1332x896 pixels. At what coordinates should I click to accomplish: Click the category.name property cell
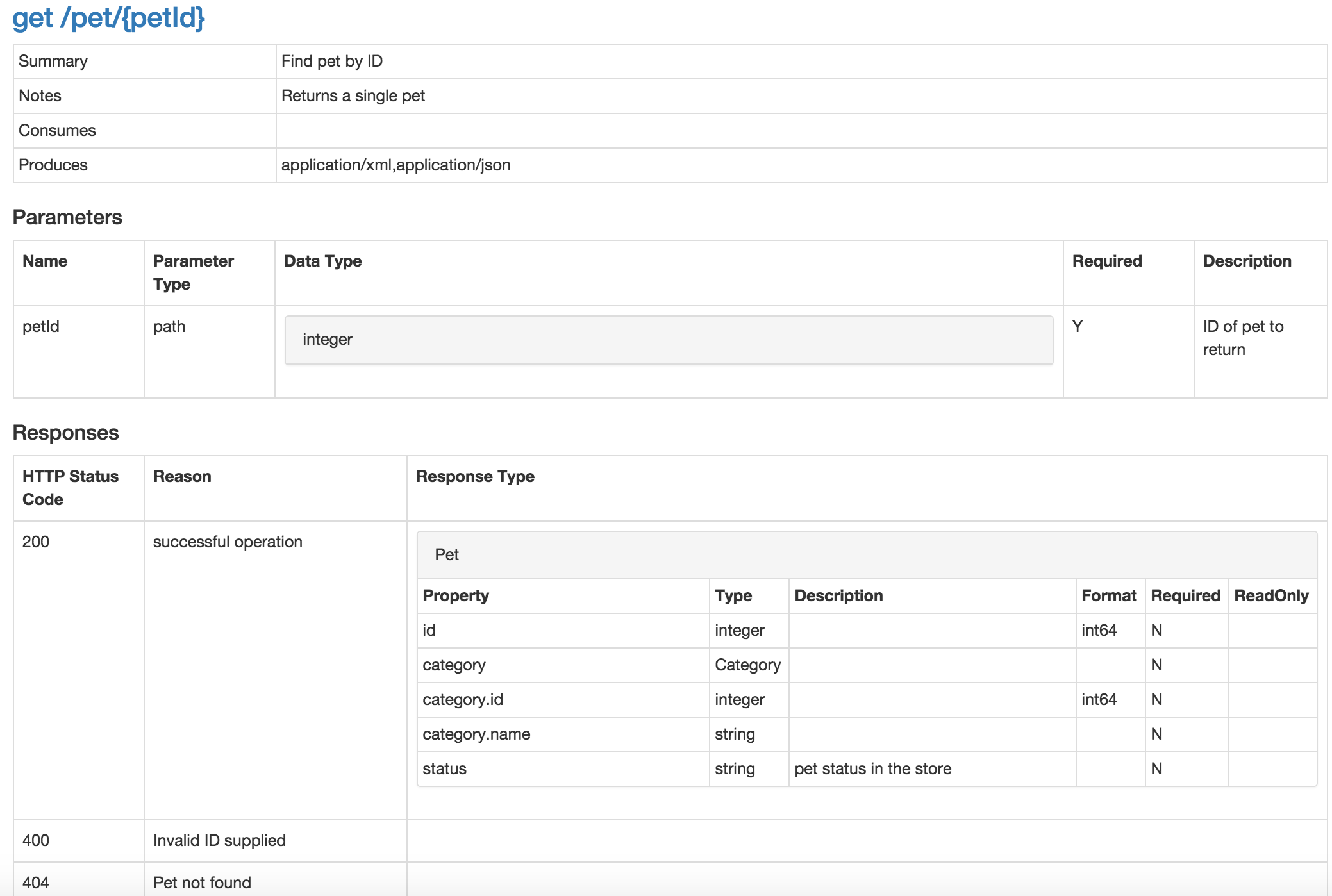point(476,734)
